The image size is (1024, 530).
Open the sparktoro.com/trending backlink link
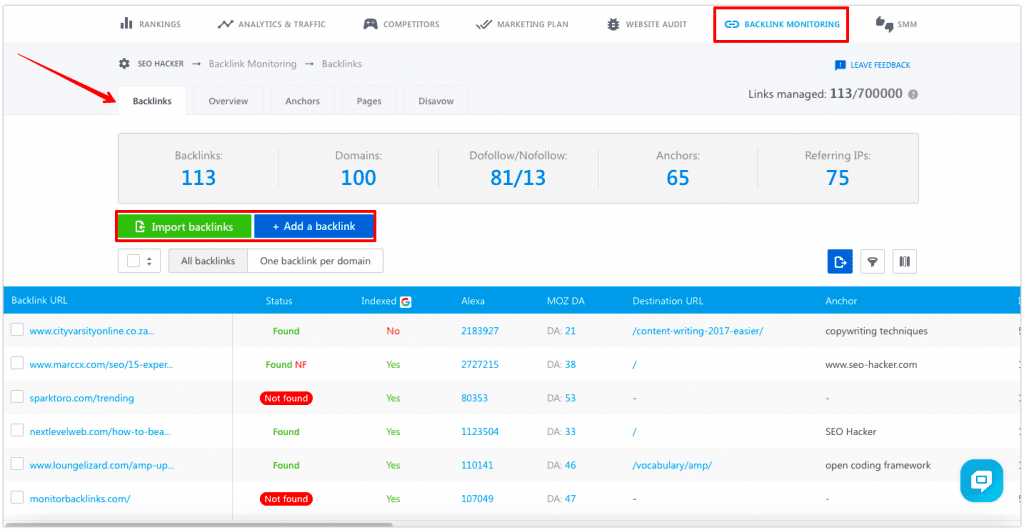click(x=82, y=398)
